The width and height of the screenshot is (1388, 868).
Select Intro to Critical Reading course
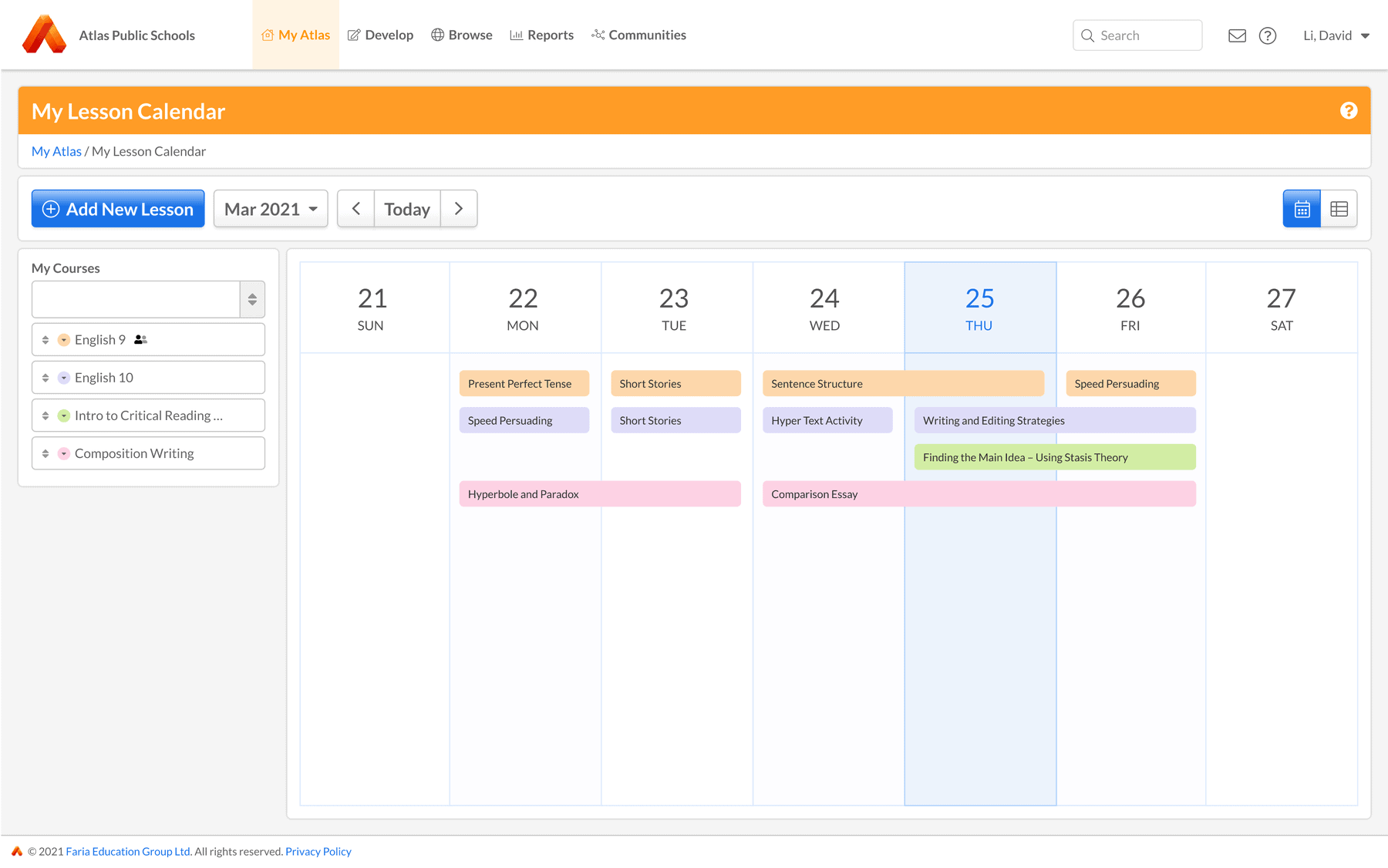tap(149, 415)
